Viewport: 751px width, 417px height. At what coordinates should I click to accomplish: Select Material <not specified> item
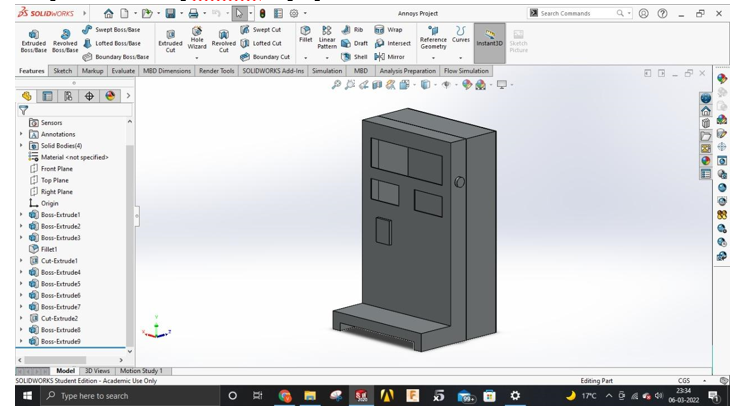point(74,157)
